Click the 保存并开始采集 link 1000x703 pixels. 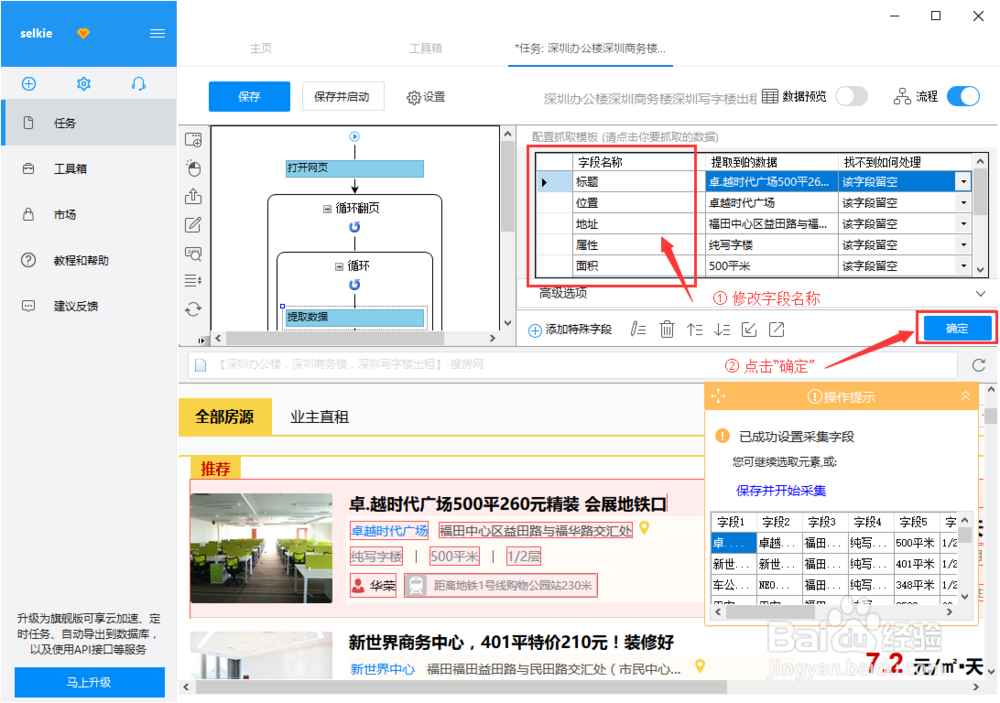[x=781, y=491]
